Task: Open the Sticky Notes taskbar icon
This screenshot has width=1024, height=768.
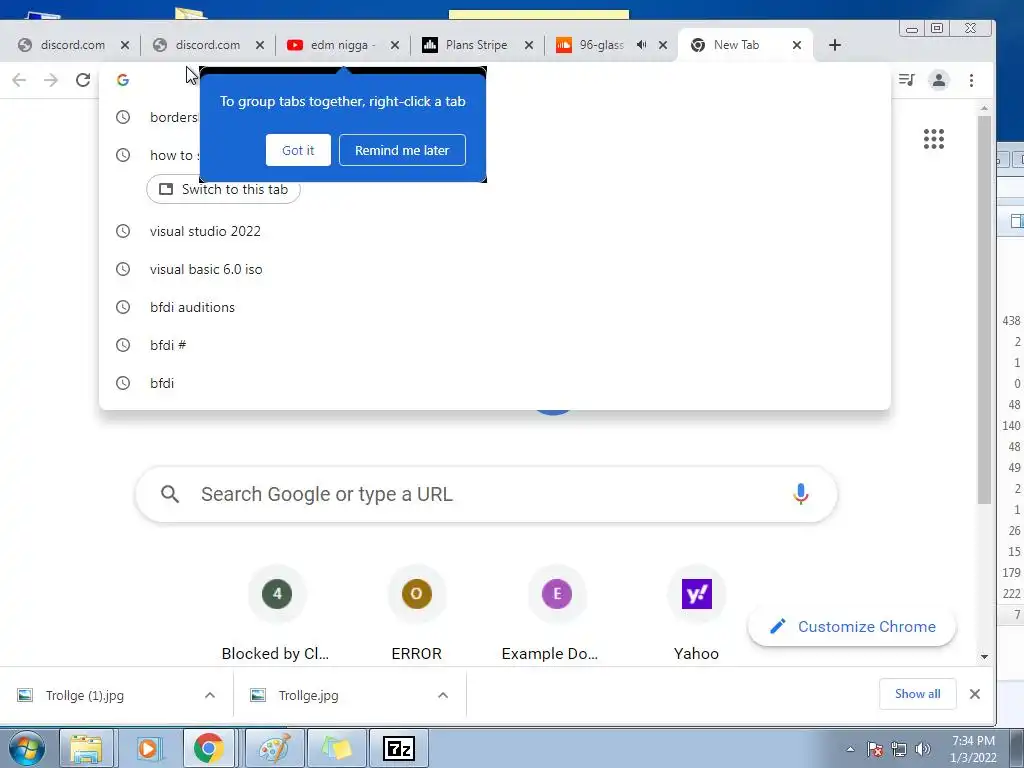Action: click(x=337, y=748)
